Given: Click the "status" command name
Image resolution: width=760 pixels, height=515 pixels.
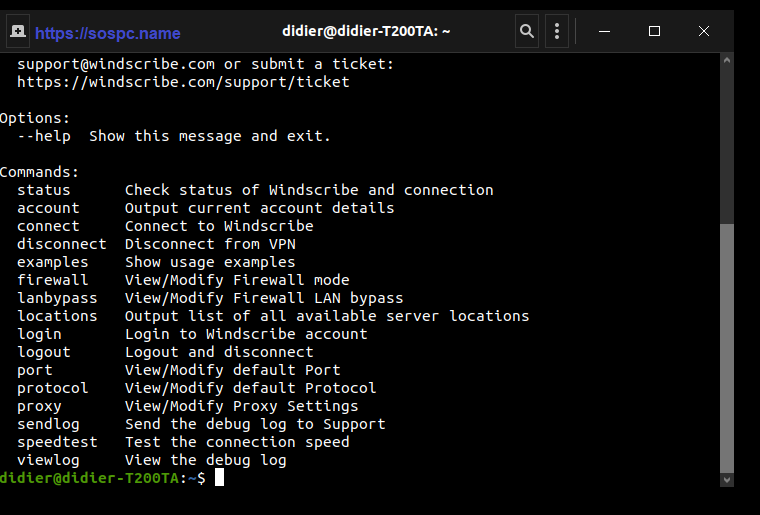Looking at the screenshot, I should coord(44,190).
